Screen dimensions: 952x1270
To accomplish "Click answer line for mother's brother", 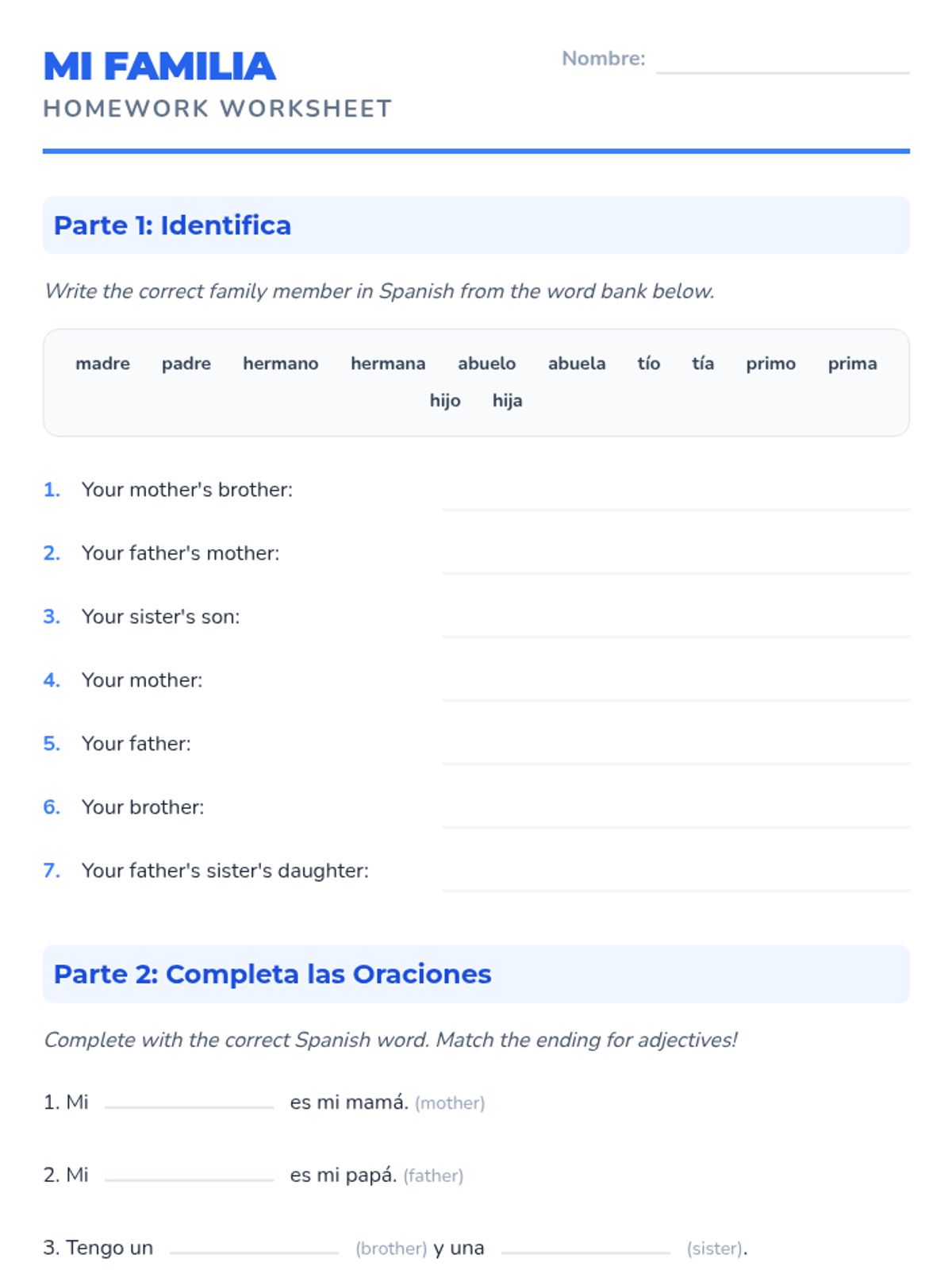I will [675, 495].
